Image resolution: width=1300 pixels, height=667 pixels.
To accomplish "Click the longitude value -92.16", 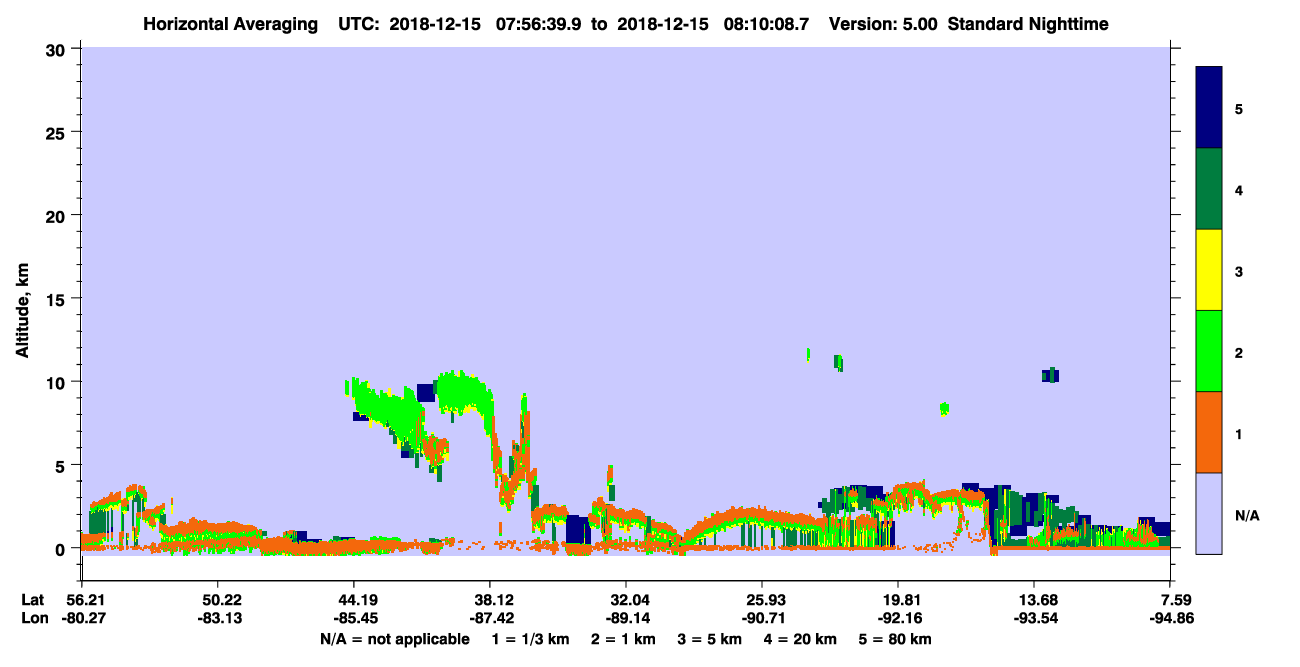I will (898, 618).
